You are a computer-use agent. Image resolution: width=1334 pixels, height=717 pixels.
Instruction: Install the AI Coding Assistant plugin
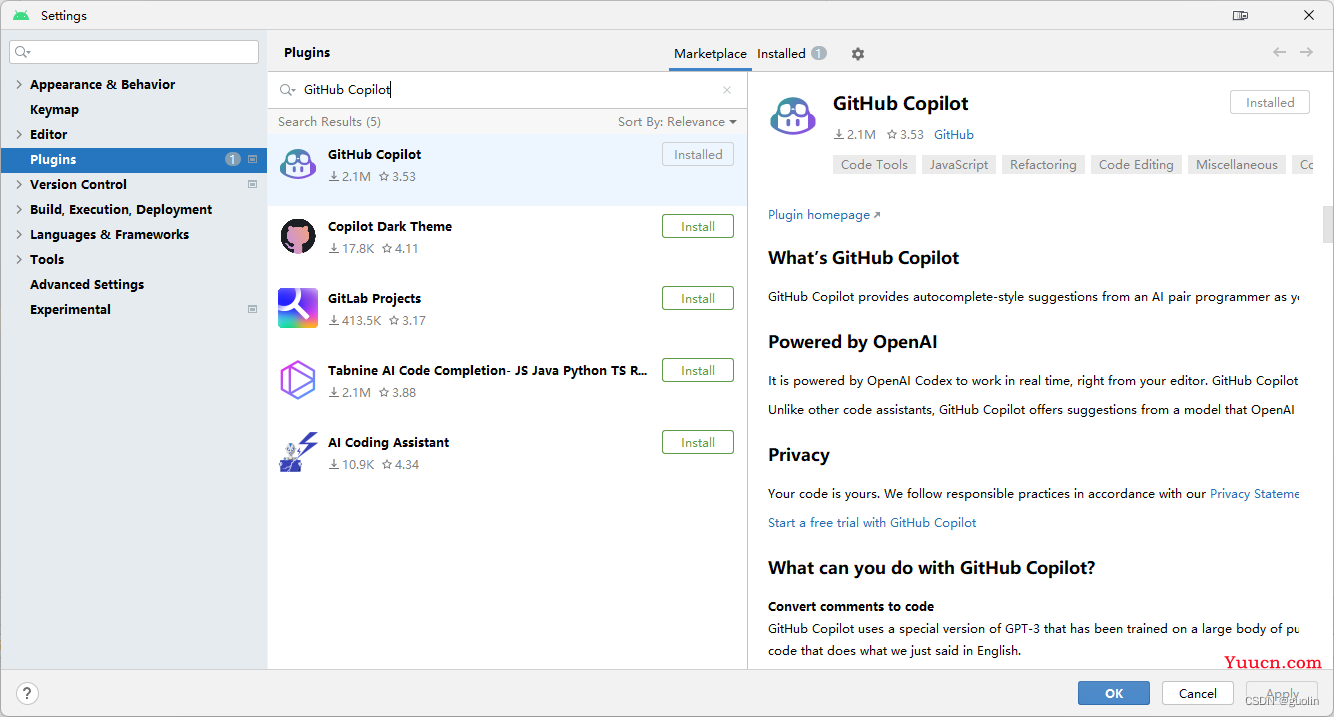[x=698, y=443]
